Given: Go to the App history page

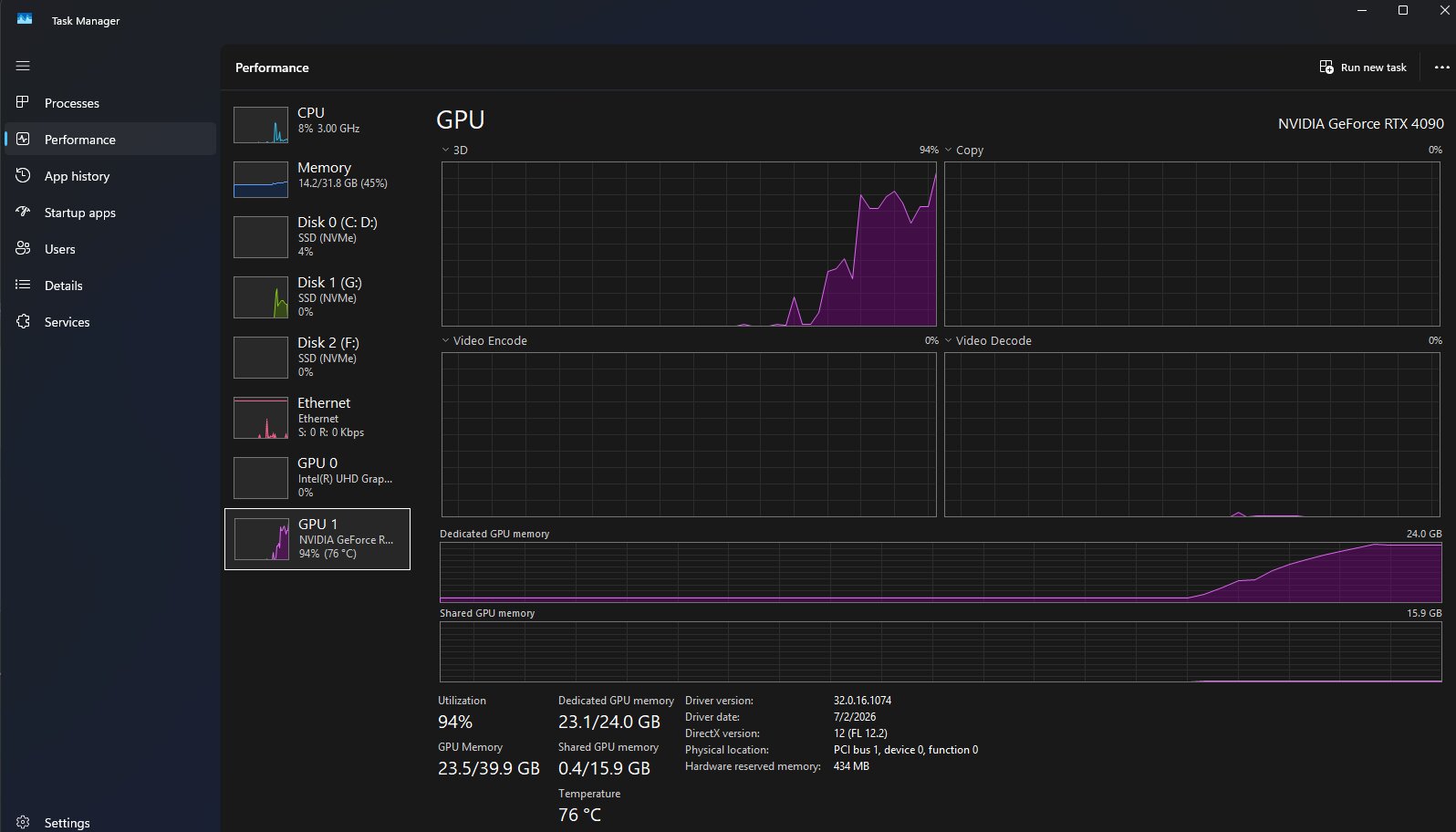Looking at the screenshot, I should [110, 175].
